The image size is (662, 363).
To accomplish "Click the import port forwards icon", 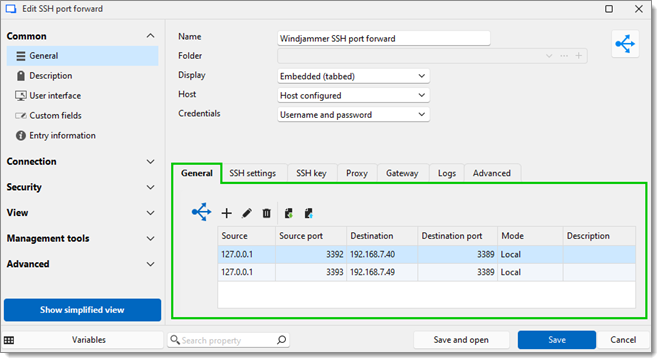I will [x=289, y=213].
